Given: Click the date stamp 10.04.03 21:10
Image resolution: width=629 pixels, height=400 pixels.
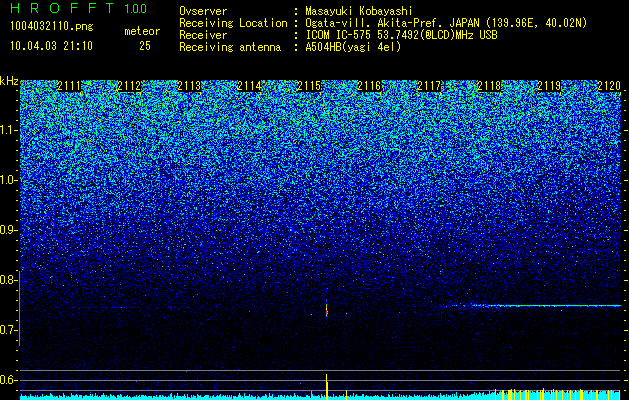Looking at the screenshot, I should [51, 46].
